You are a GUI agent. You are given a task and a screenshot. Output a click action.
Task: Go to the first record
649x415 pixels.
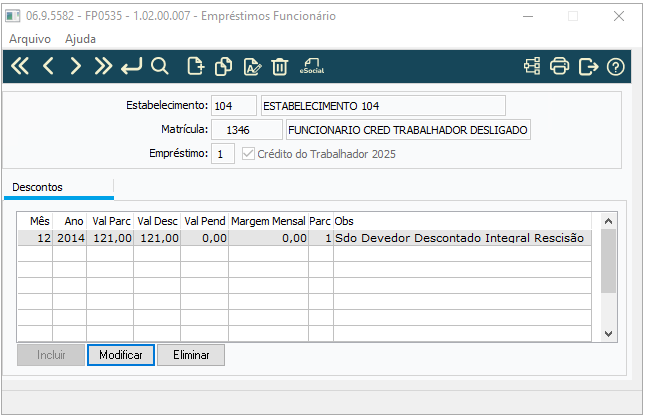tap(20, 66)
